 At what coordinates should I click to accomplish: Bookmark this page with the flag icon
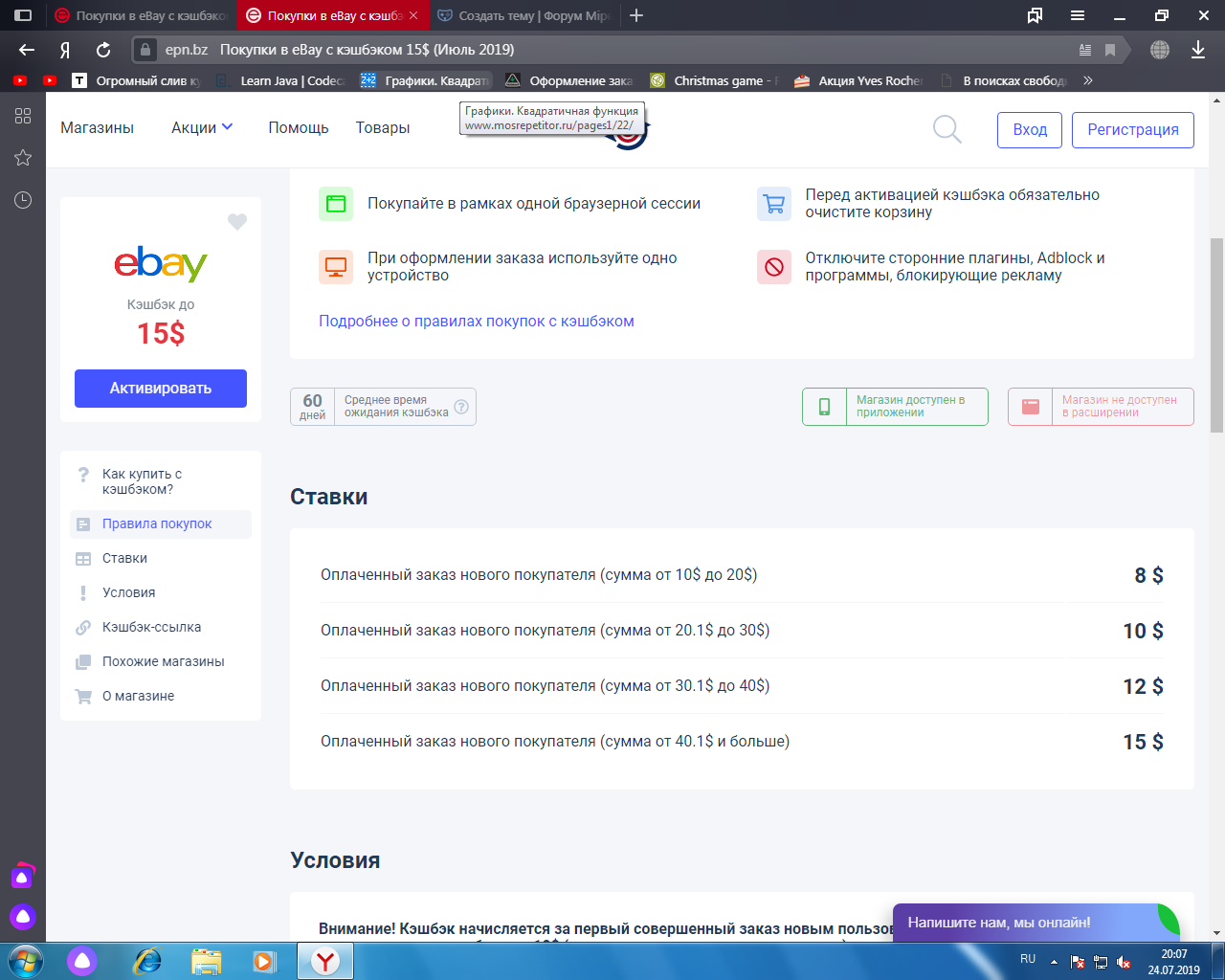coord(1110,50)
